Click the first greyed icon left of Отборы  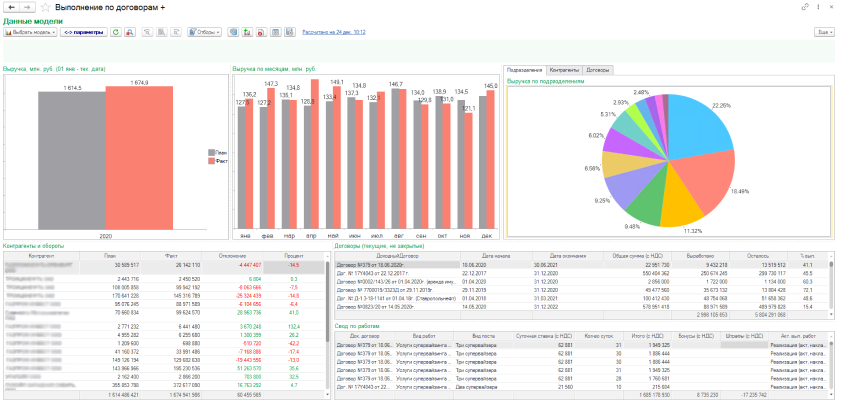(147, 32)
